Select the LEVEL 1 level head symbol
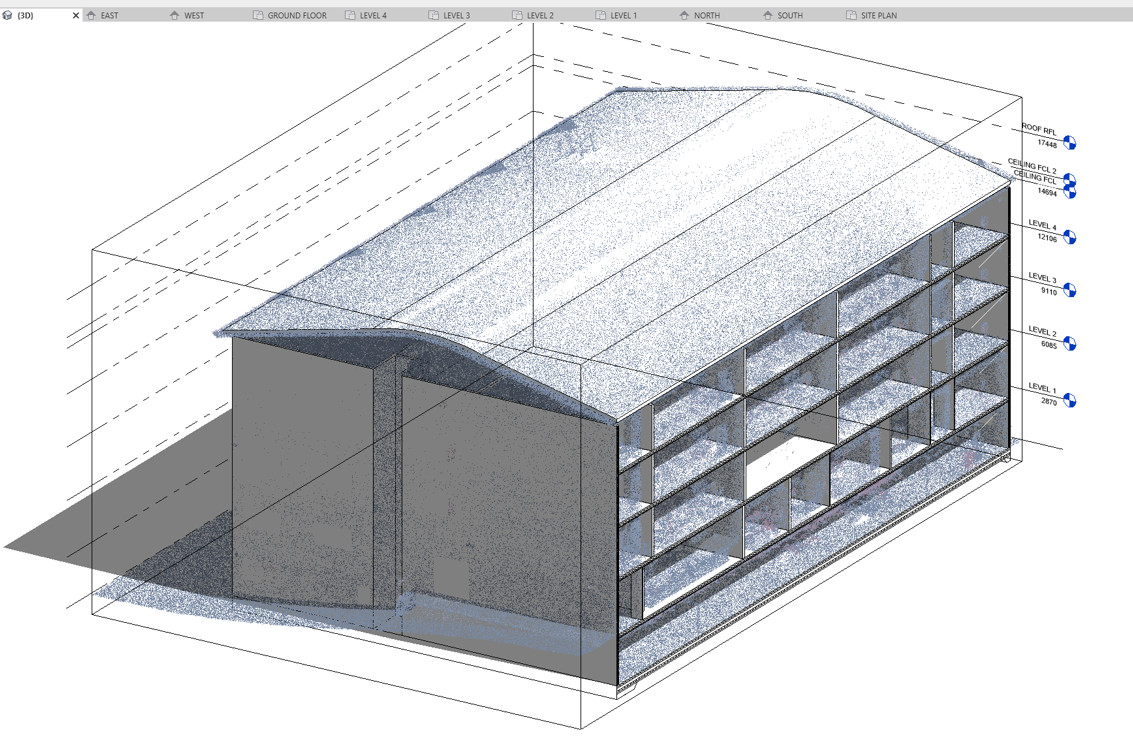1133x747 pixels. [1068, 400]
